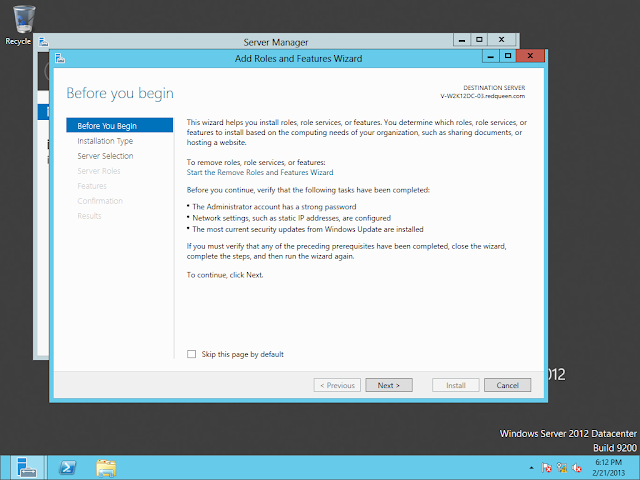Go to the Server Selection step
Image resolution: width=640 pixels, height=480 pixels.
[x=105, y=156]
